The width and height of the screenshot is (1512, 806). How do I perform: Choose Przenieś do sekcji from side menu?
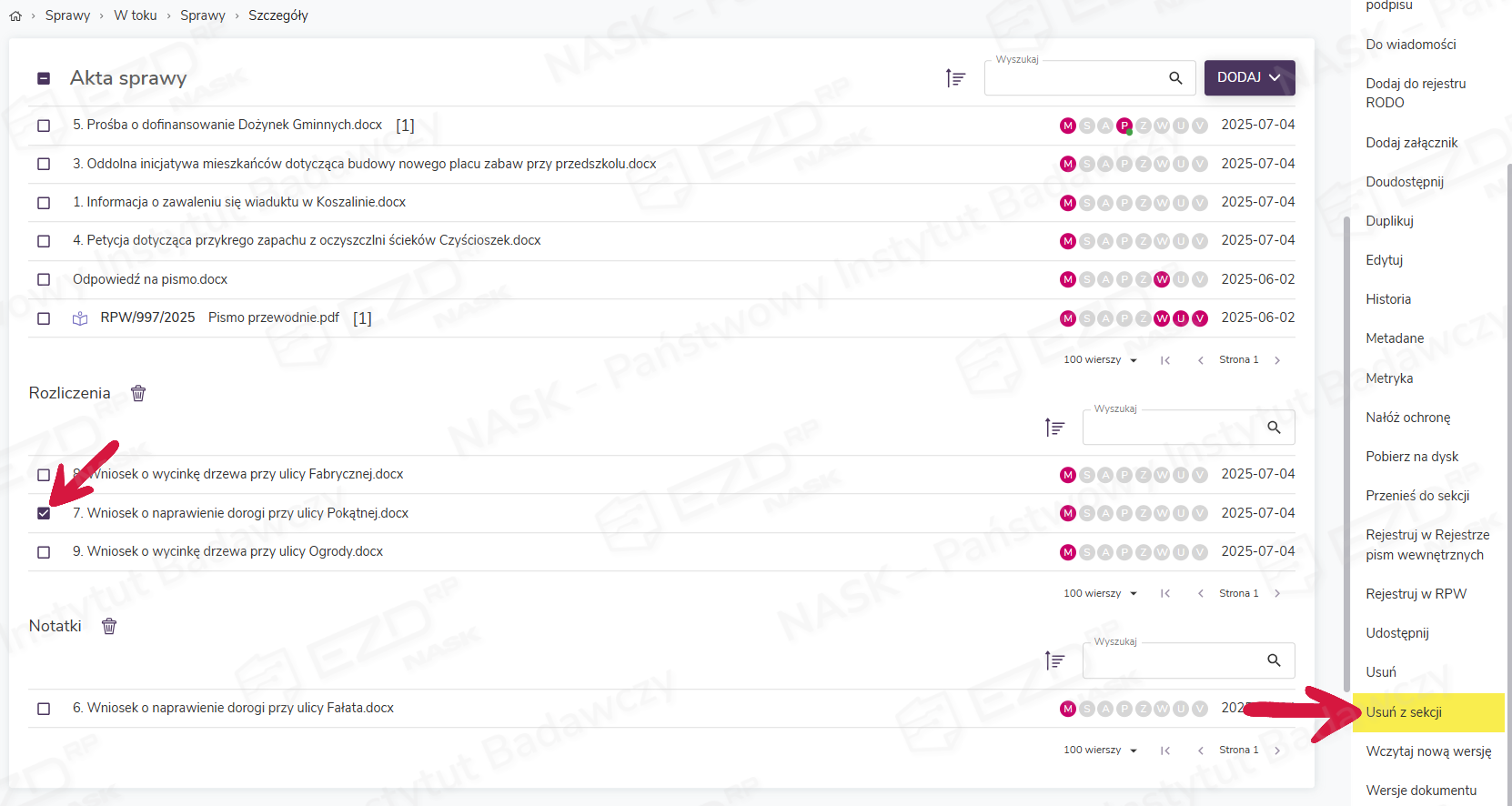coord(1417,496)
